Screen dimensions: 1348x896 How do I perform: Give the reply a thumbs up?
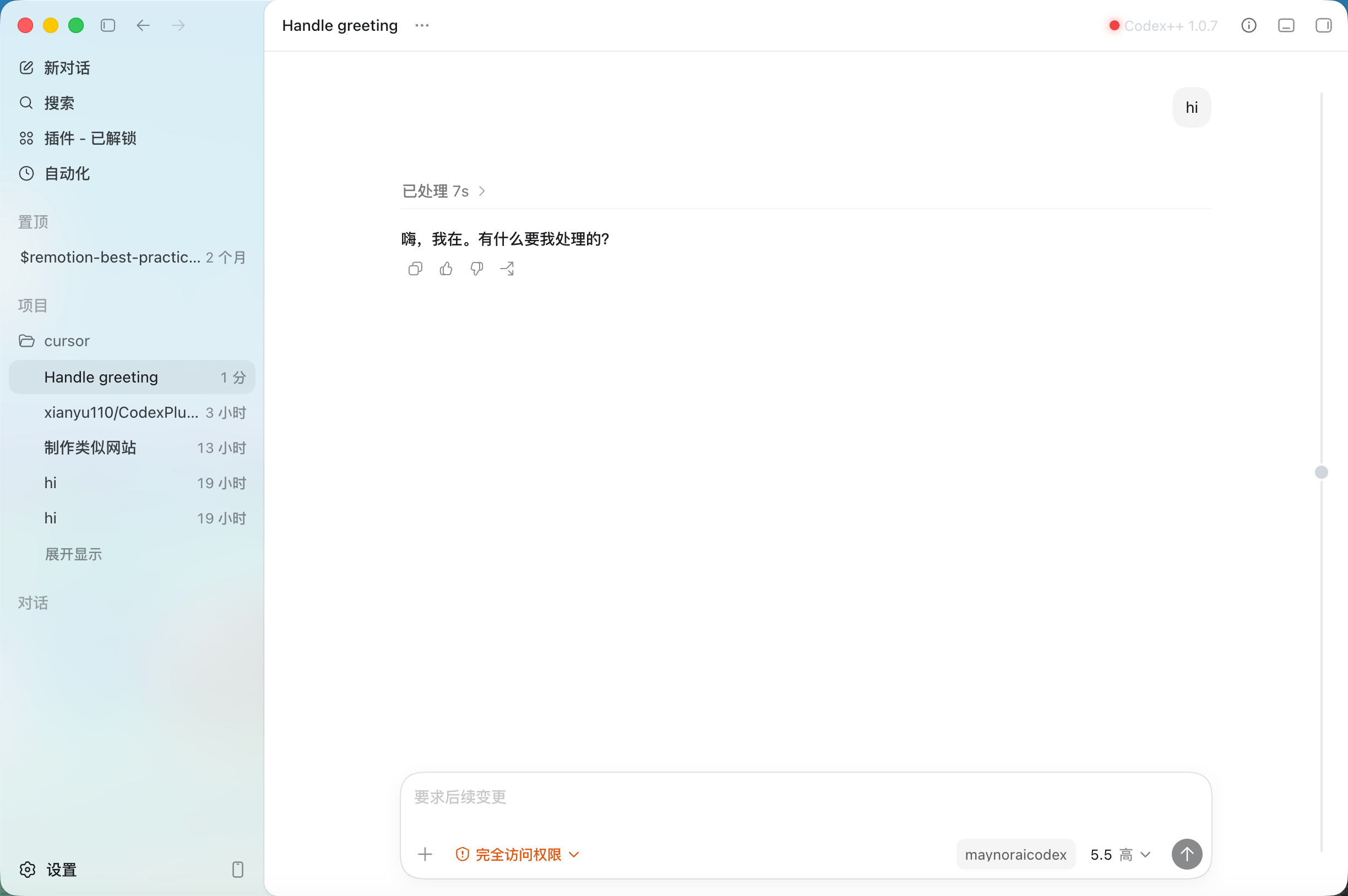point(446,269)
